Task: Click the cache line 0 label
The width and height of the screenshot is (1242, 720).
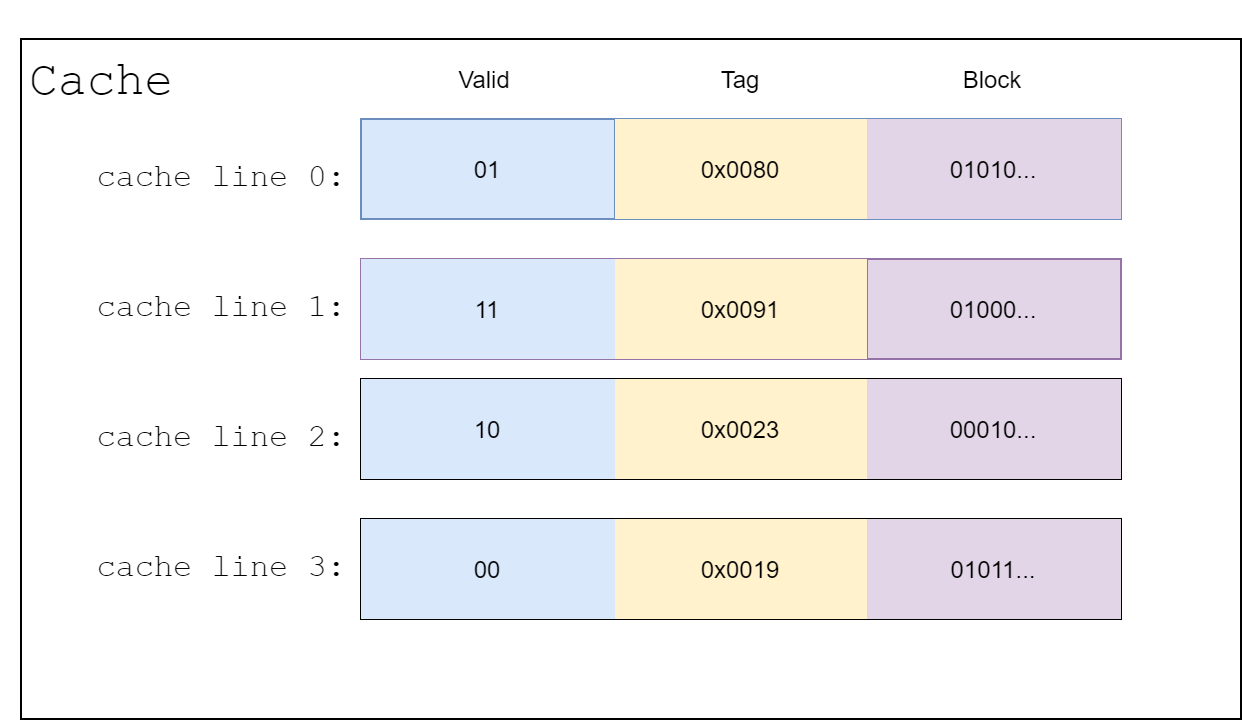Action: [220, 178]
